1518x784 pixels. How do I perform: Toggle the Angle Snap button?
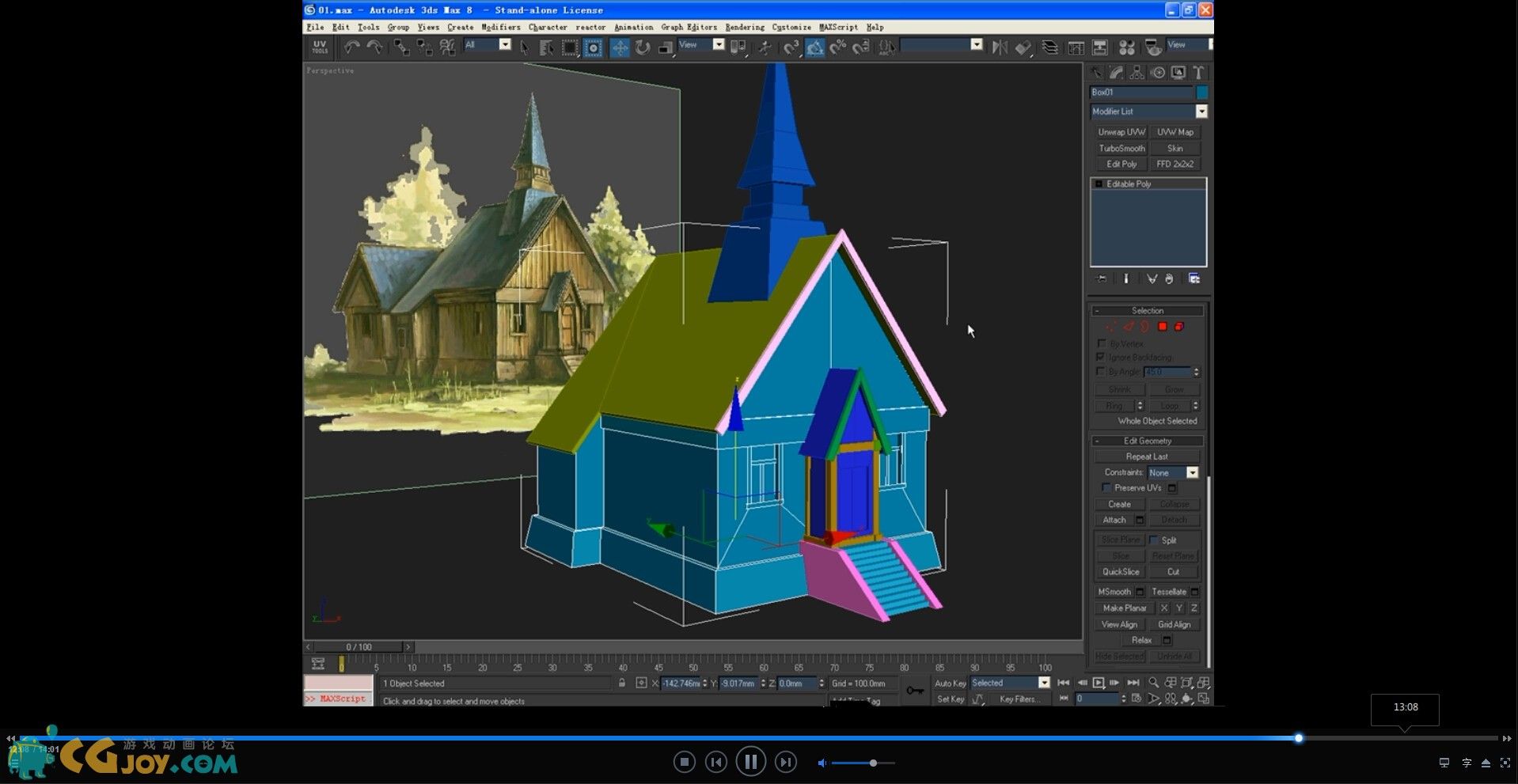(x=814, y=47)
